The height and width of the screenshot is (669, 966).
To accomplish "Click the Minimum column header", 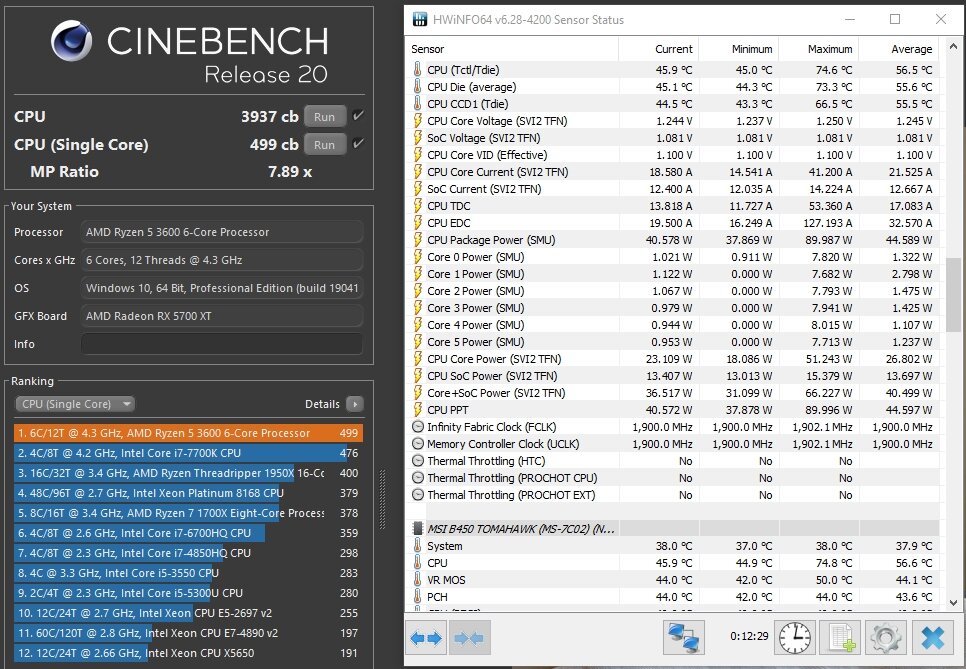I will [739, 49].
